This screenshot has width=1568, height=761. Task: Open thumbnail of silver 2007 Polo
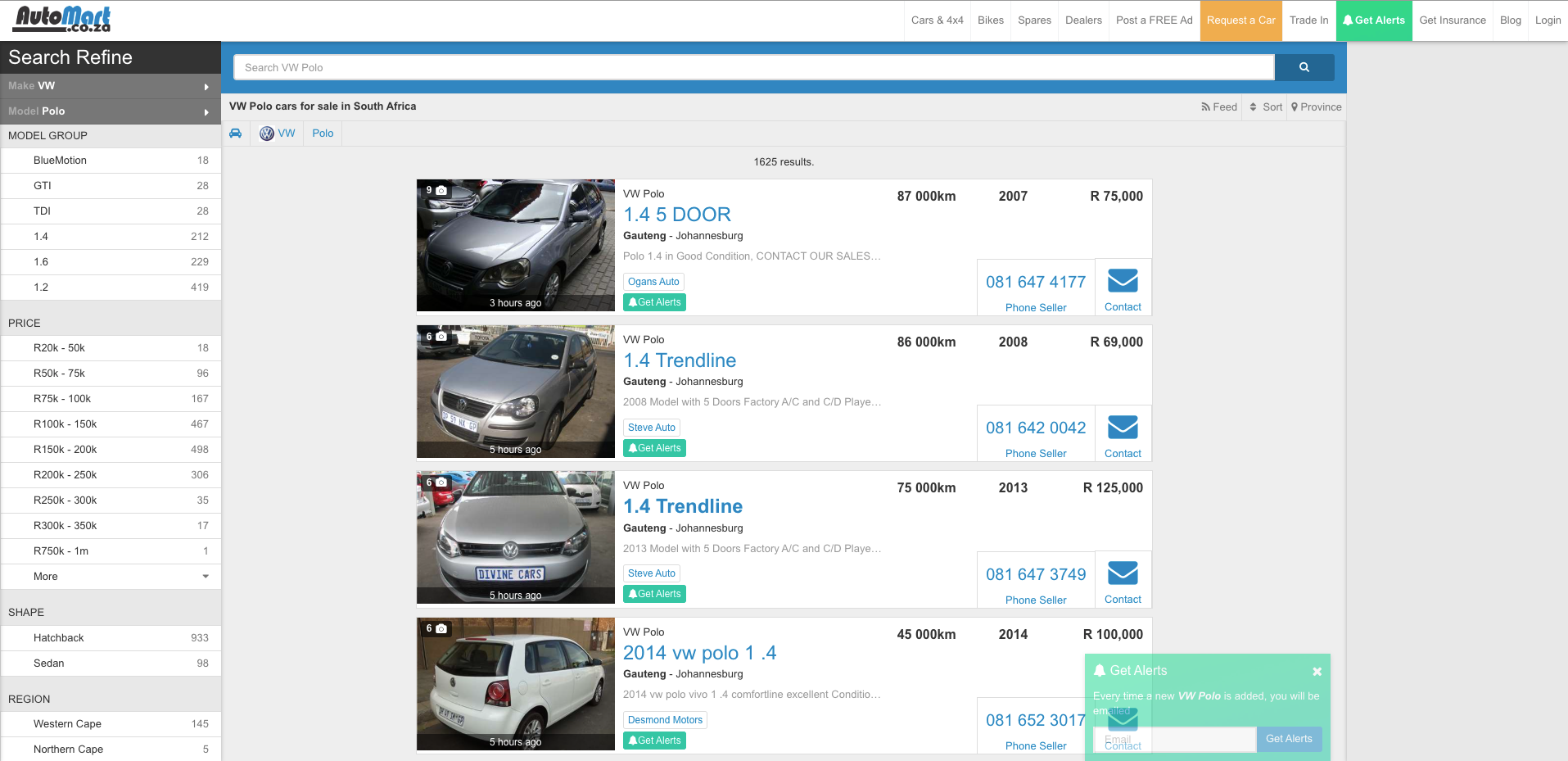click(516, 246)
